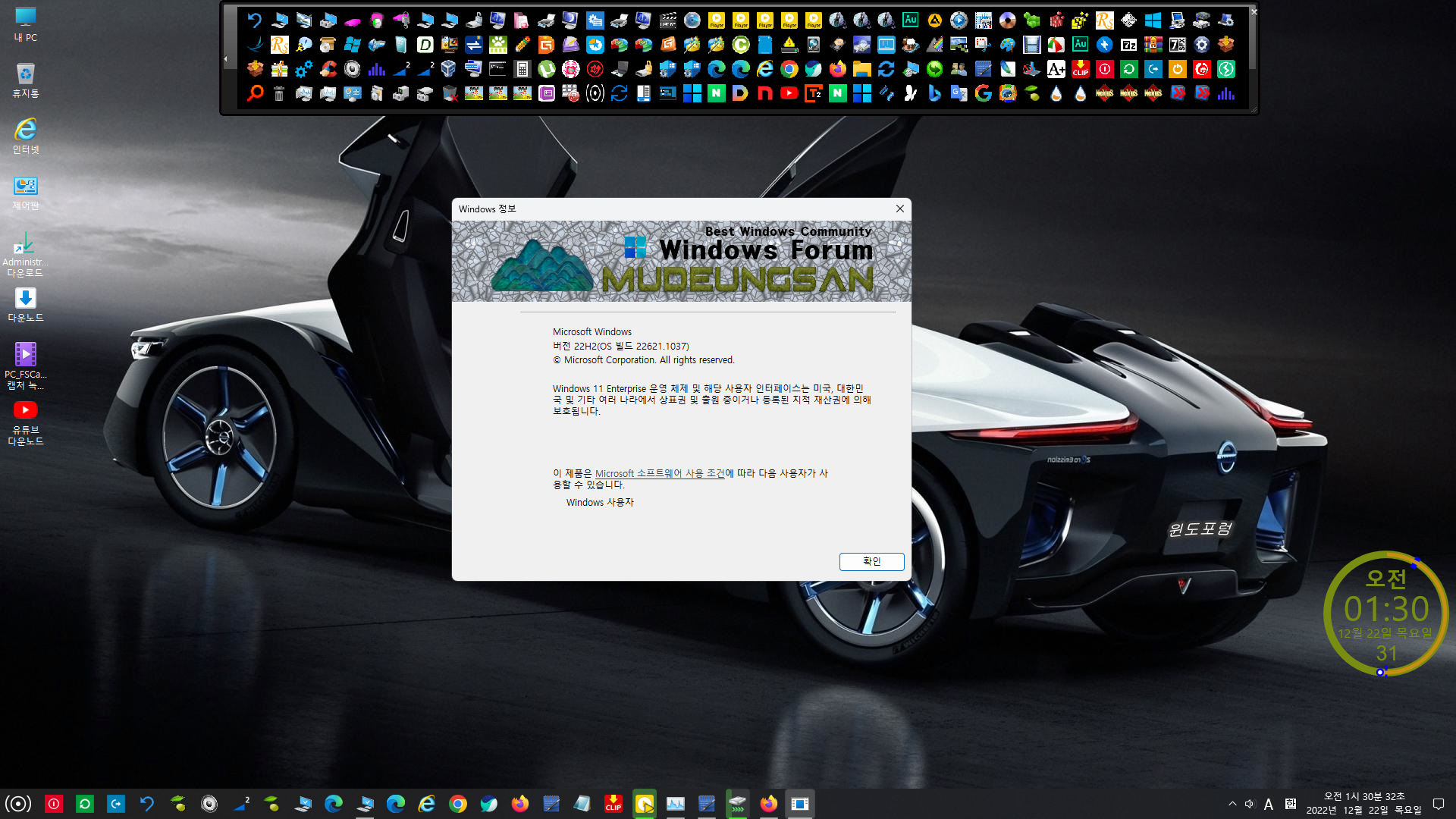The height and width of the screenshot is (819, 1456).
Task: Open Internet Explorer on the taskbar
Action: click(x=427, y=804)
